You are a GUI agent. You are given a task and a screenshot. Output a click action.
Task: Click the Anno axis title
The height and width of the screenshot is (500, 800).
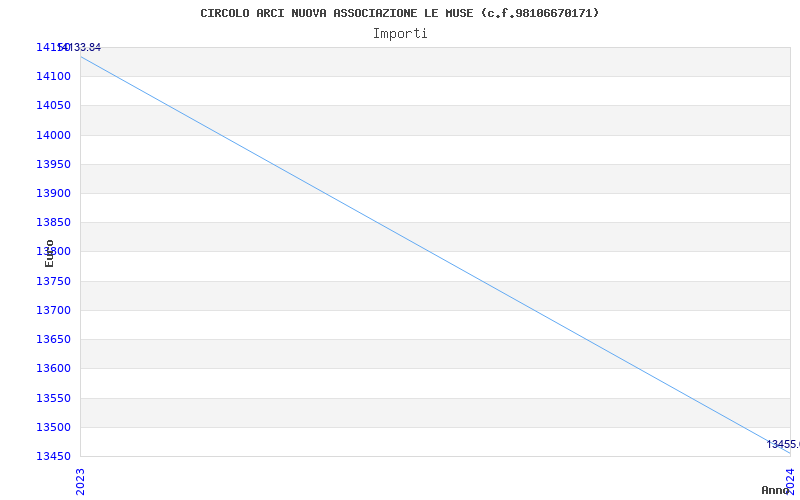(x=776, y=490)
